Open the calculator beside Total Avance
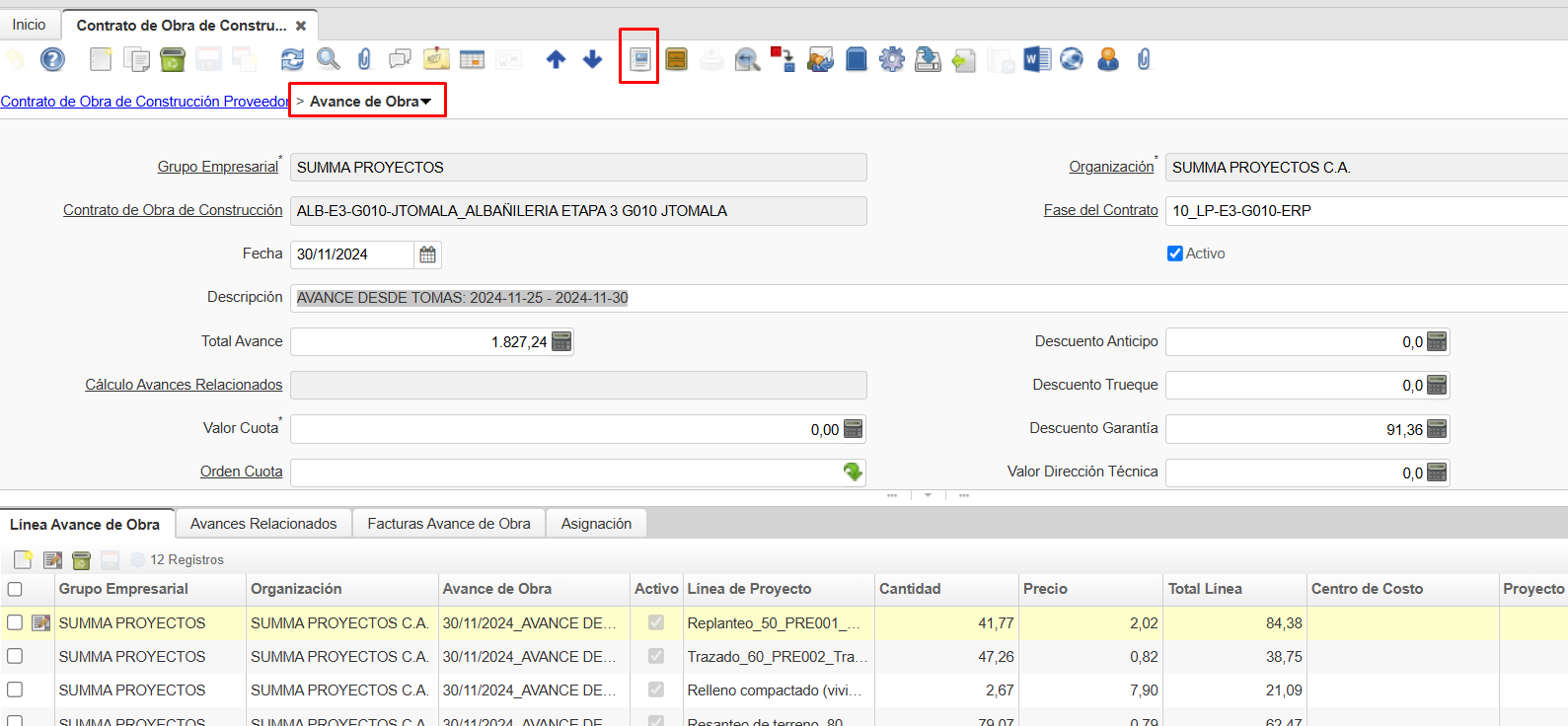The width and height of the screenshot is (1568, 726). pos(560,342)
